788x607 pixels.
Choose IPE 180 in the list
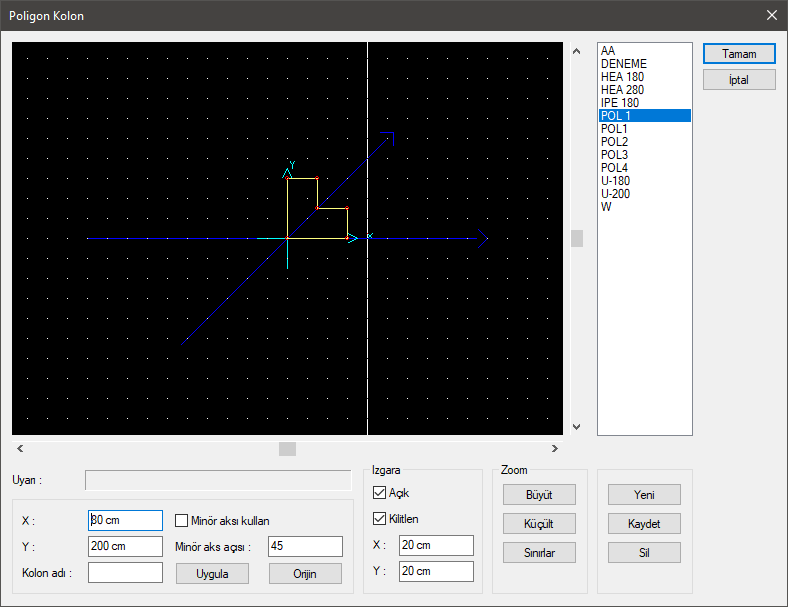pyautogui.click(x=620, y=103)
